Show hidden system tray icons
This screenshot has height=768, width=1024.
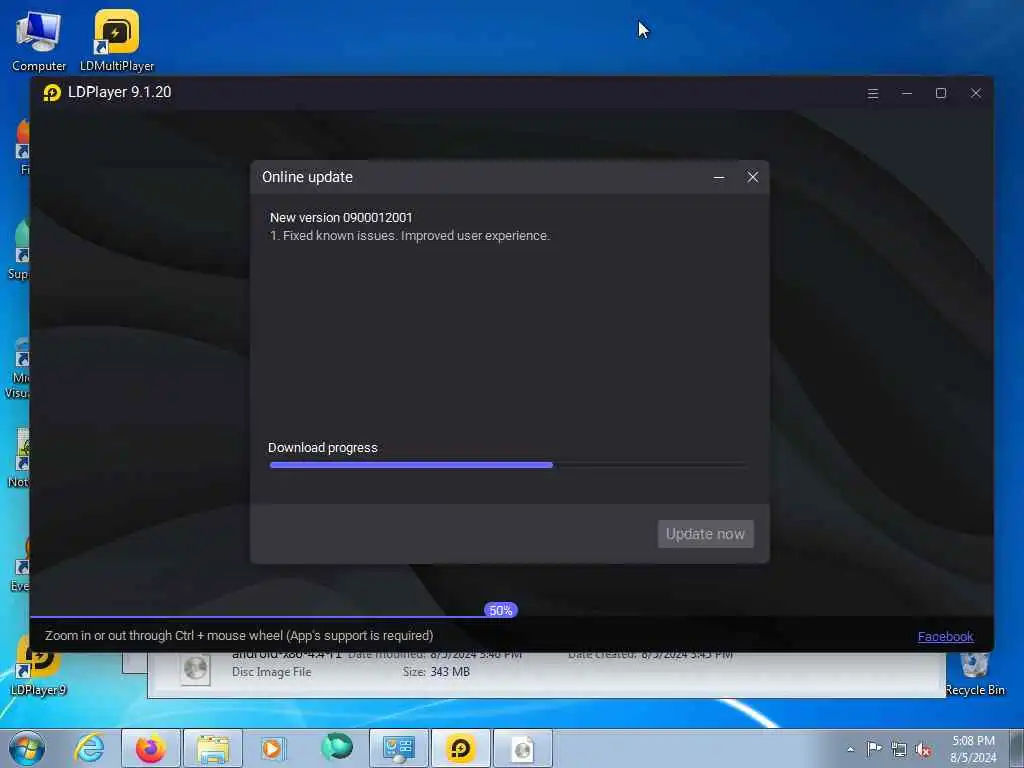coord(850,749)
